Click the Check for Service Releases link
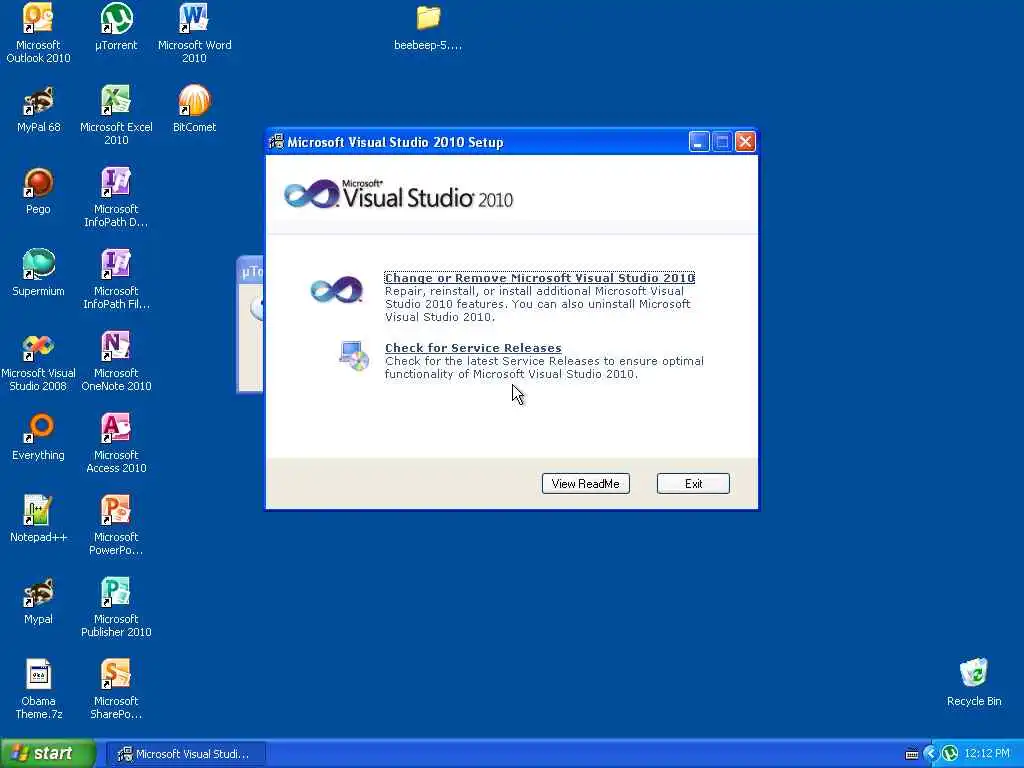1024x768 pixels. click(x=473, y=348)
